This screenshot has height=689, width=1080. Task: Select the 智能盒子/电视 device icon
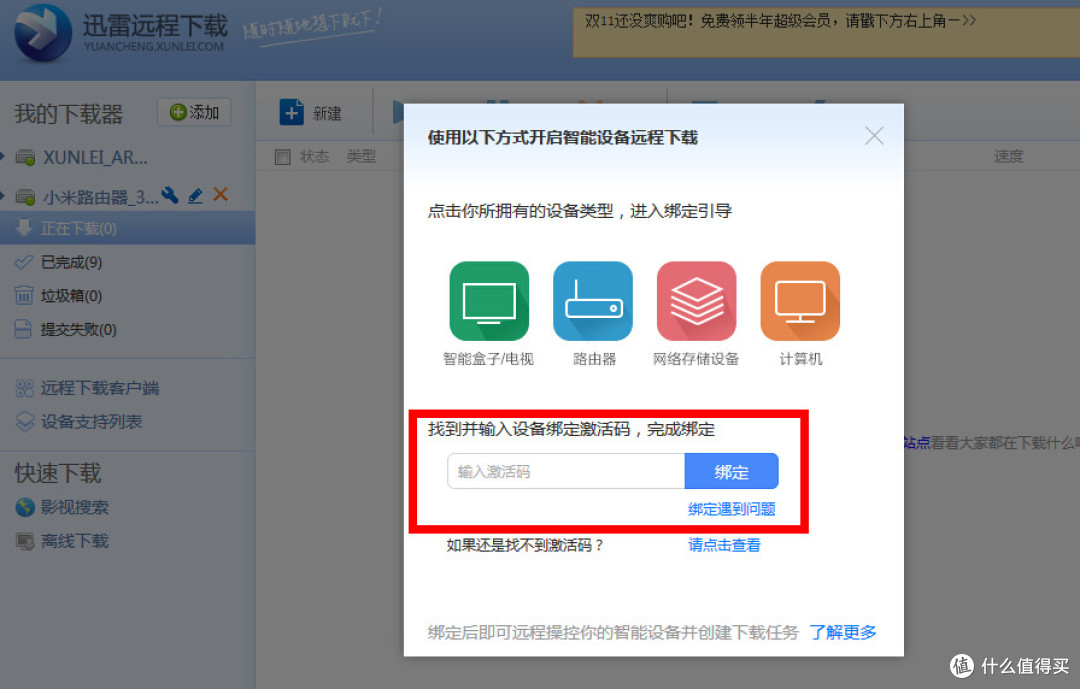pos(489,301)
